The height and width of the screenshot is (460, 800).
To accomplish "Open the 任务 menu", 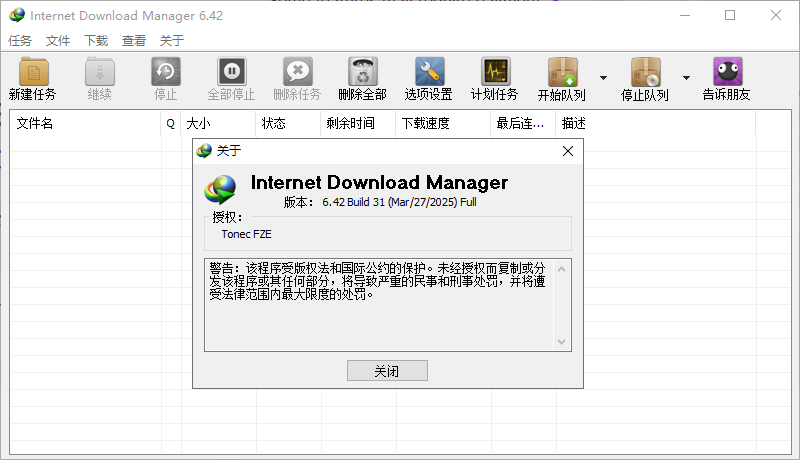I will coord(20,40).
